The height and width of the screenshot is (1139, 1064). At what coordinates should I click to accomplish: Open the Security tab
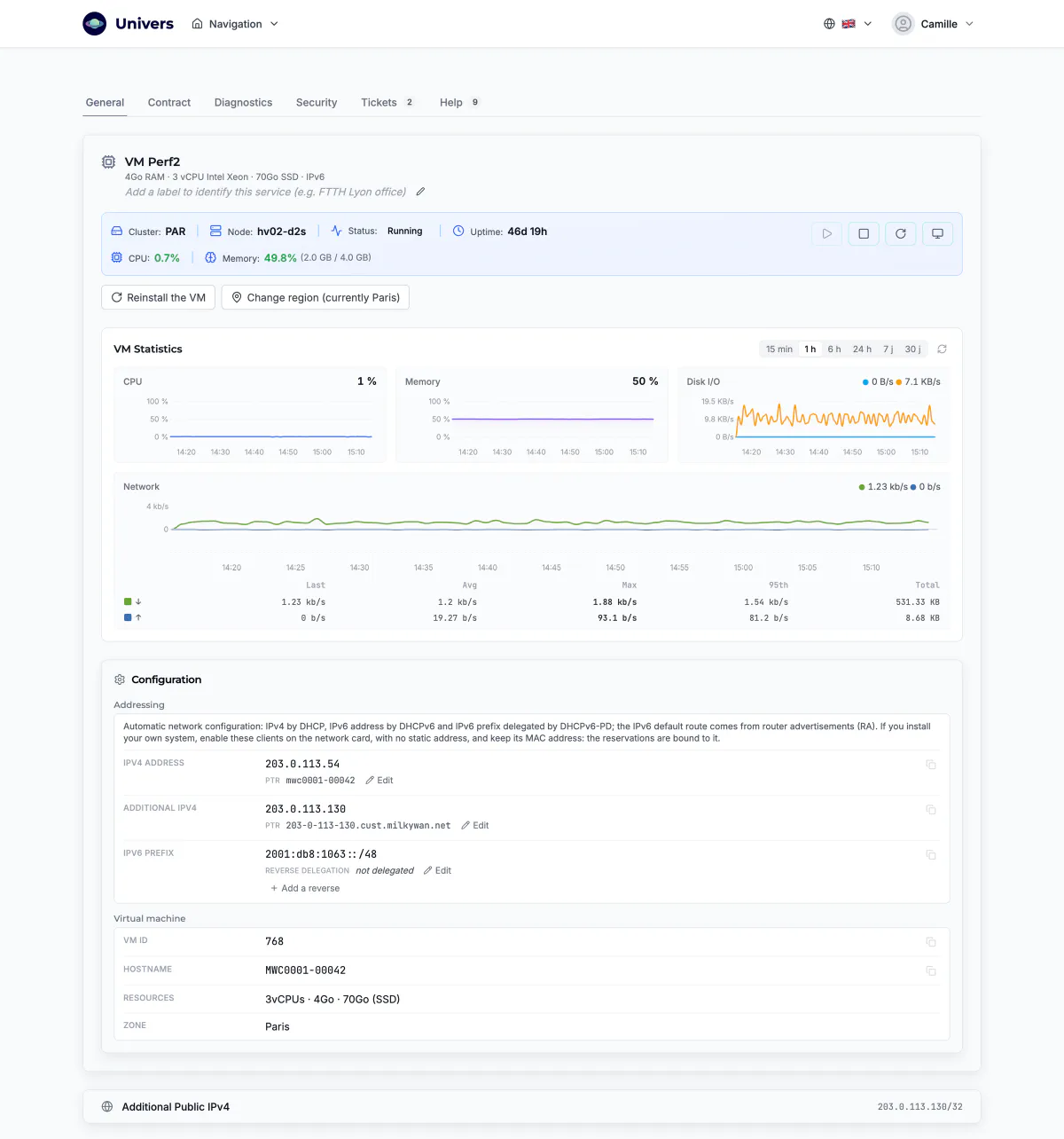tap(317, 103)
